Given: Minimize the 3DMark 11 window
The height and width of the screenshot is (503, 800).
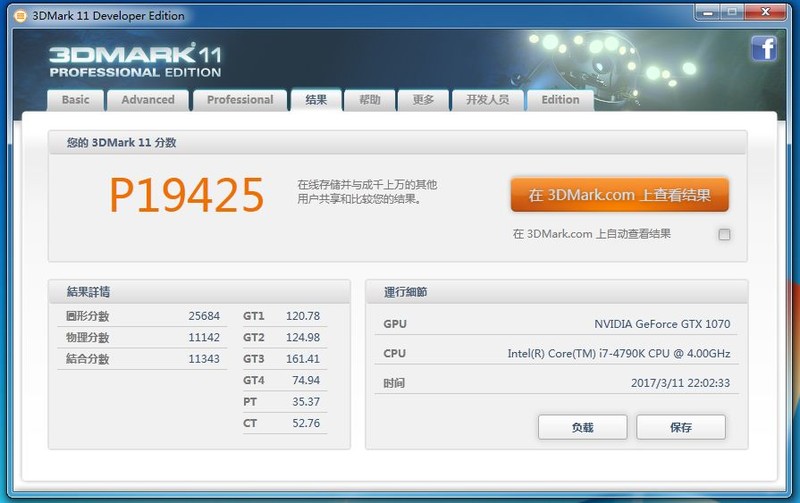Looking at the screenshot, I should 708,12.
